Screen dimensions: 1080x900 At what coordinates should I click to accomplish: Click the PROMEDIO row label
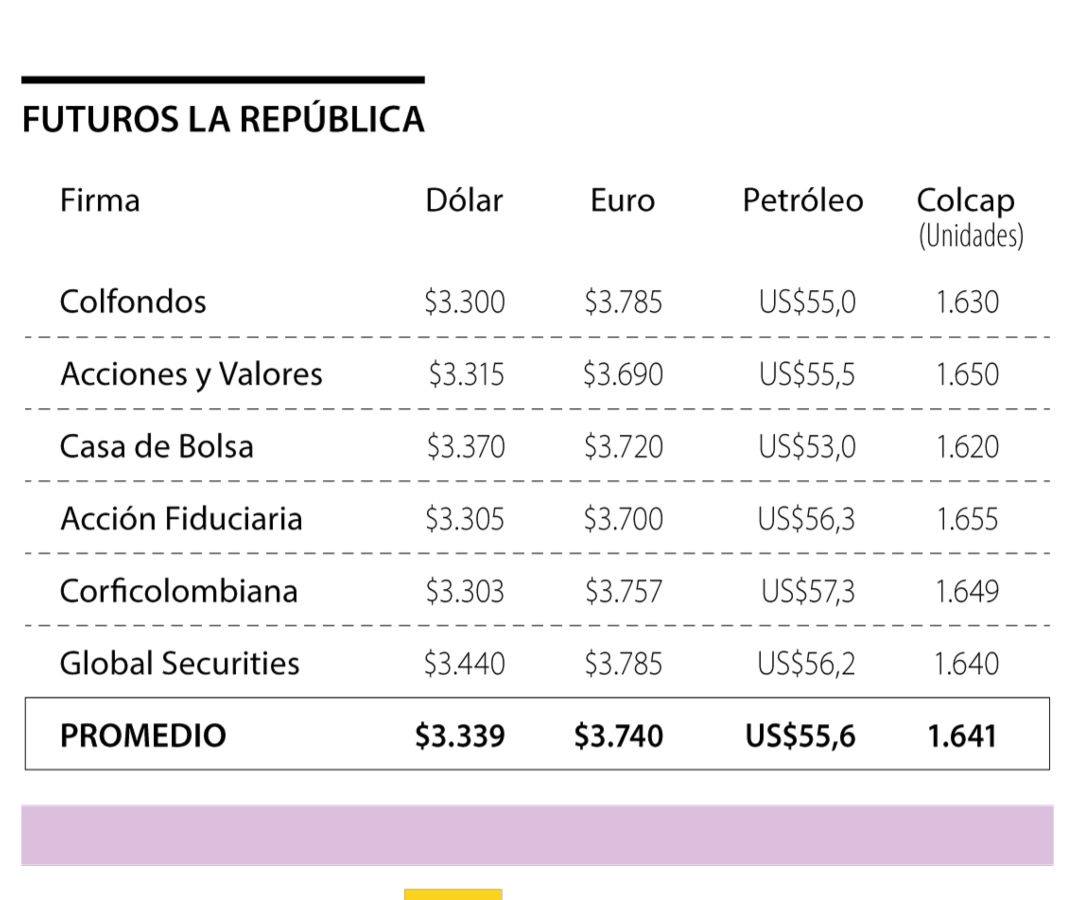(x=143, y=736)
